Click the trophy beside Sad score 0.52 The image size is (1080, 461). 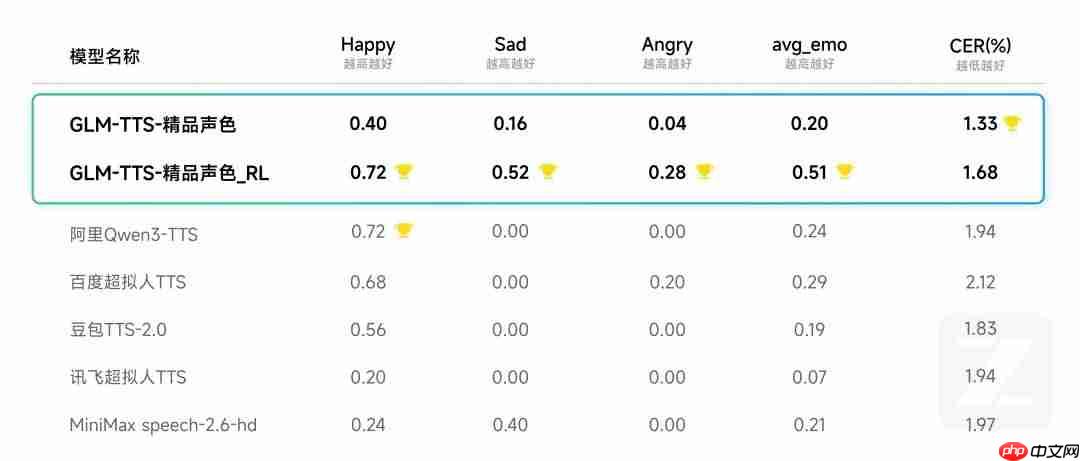pos(547,172)
